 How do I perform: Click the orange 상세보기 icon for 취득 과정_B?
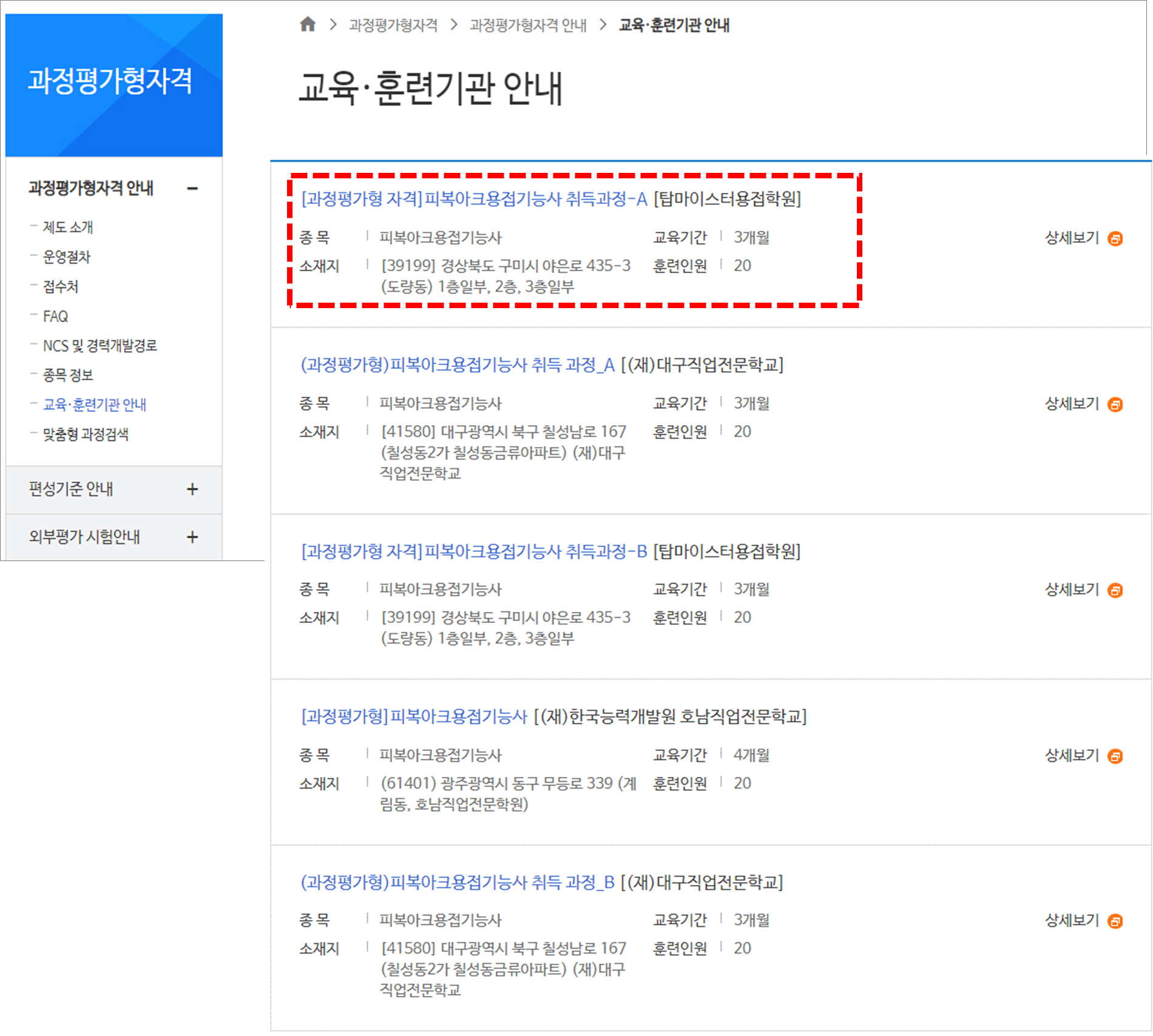[x=1115, y=921]
